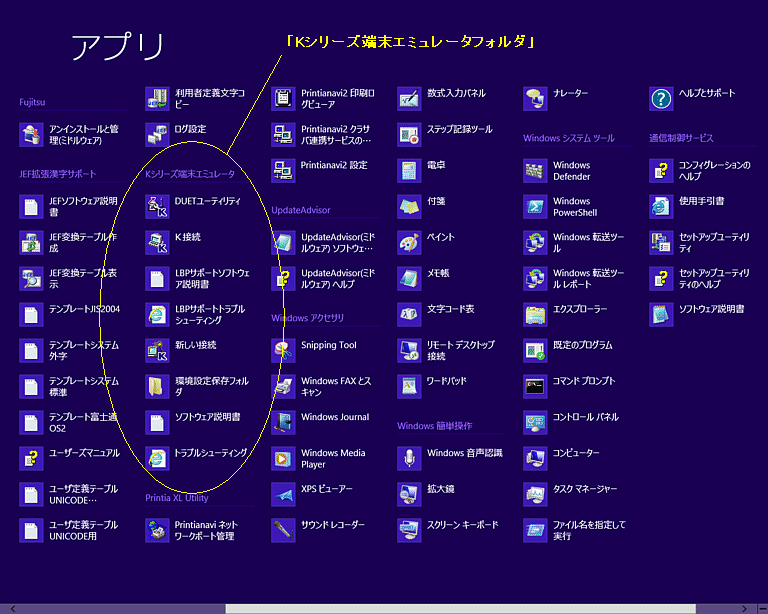Open Windows 転送ツール レポート
This screenshot has height=614, width=768.
coord(535,278)
